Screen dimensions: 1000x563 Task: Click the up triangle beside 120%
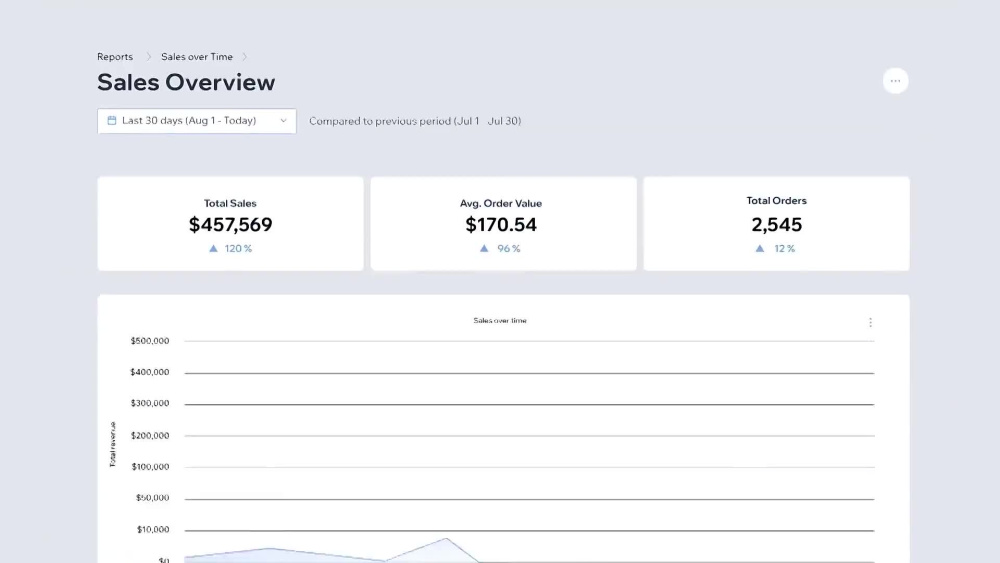pyautogui.click(x=214, y=249)
